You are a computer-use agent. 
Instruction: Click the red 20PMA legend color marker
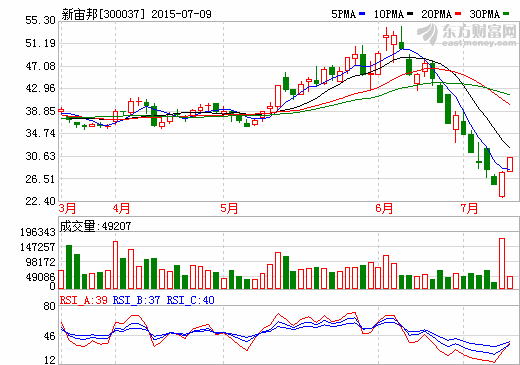point(458,14)
